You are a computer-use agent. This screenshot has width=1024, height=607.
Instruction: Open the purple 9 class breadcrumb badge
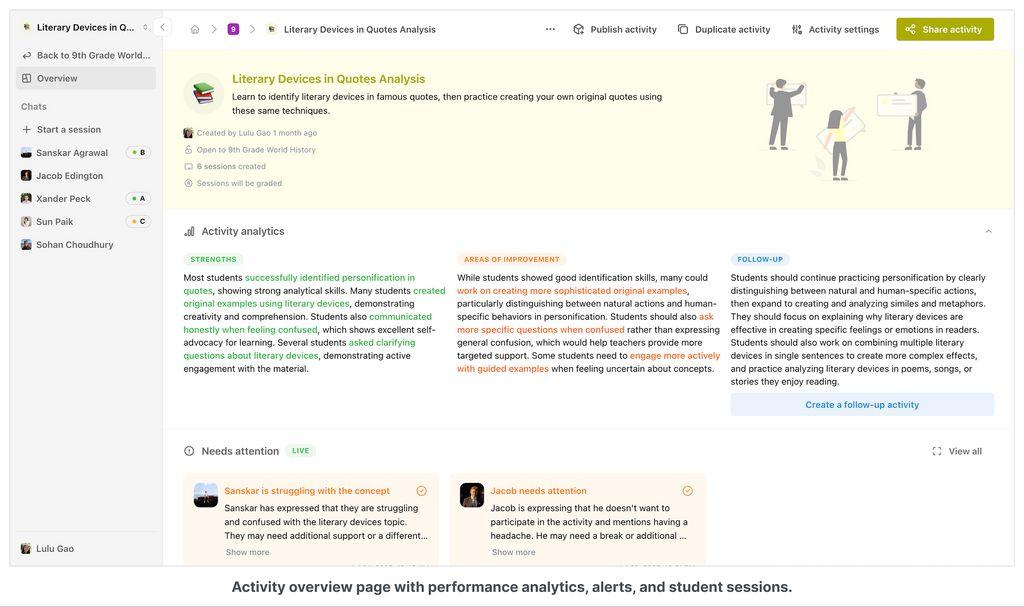tap(233, 29)
